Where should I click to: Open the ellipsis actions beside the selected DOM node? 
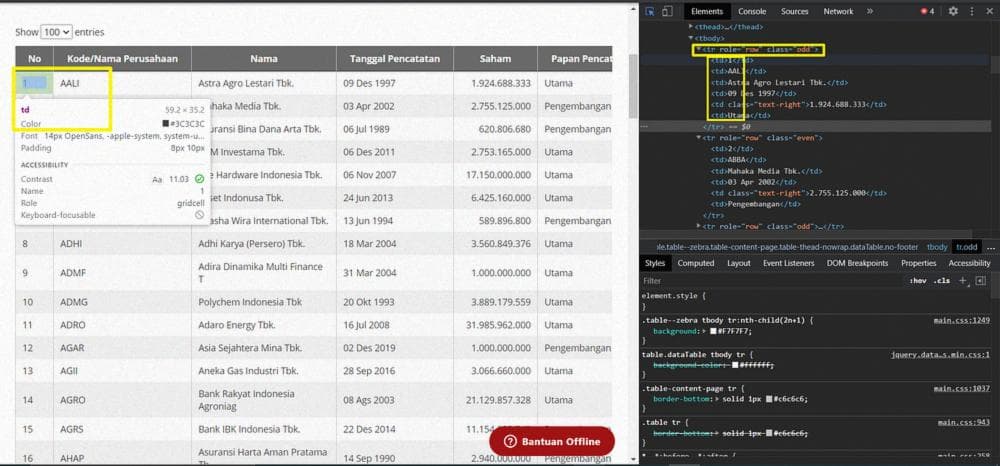(x=646, y=127)
